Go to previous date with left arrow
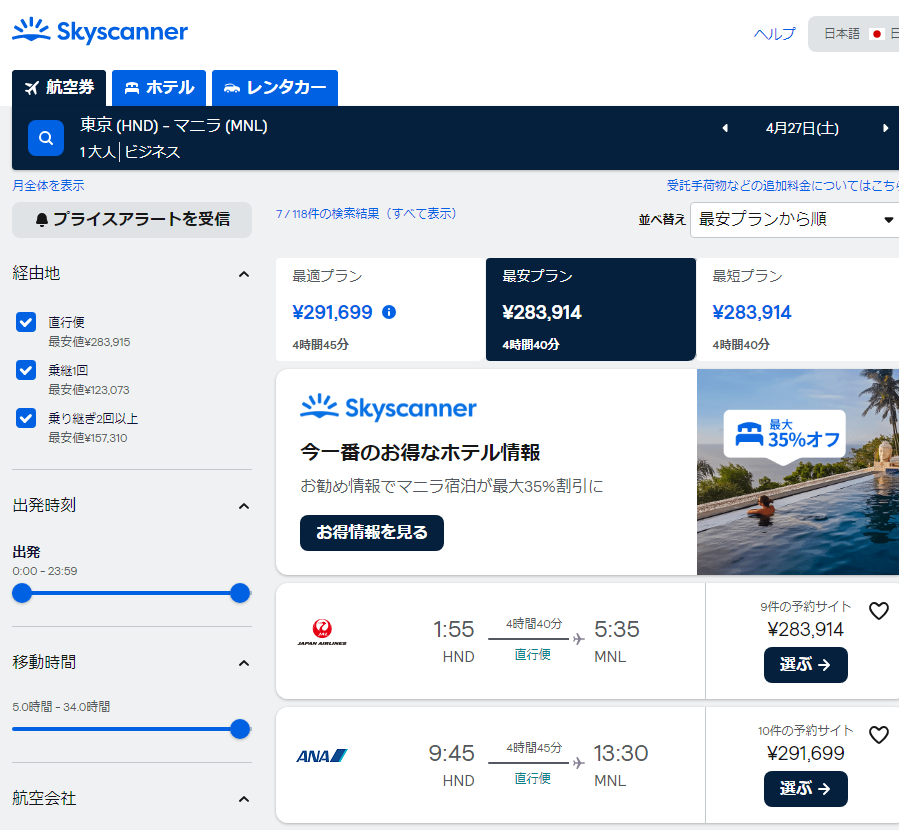899x830 pixels. pyautogui.click(x=725, y=128)
